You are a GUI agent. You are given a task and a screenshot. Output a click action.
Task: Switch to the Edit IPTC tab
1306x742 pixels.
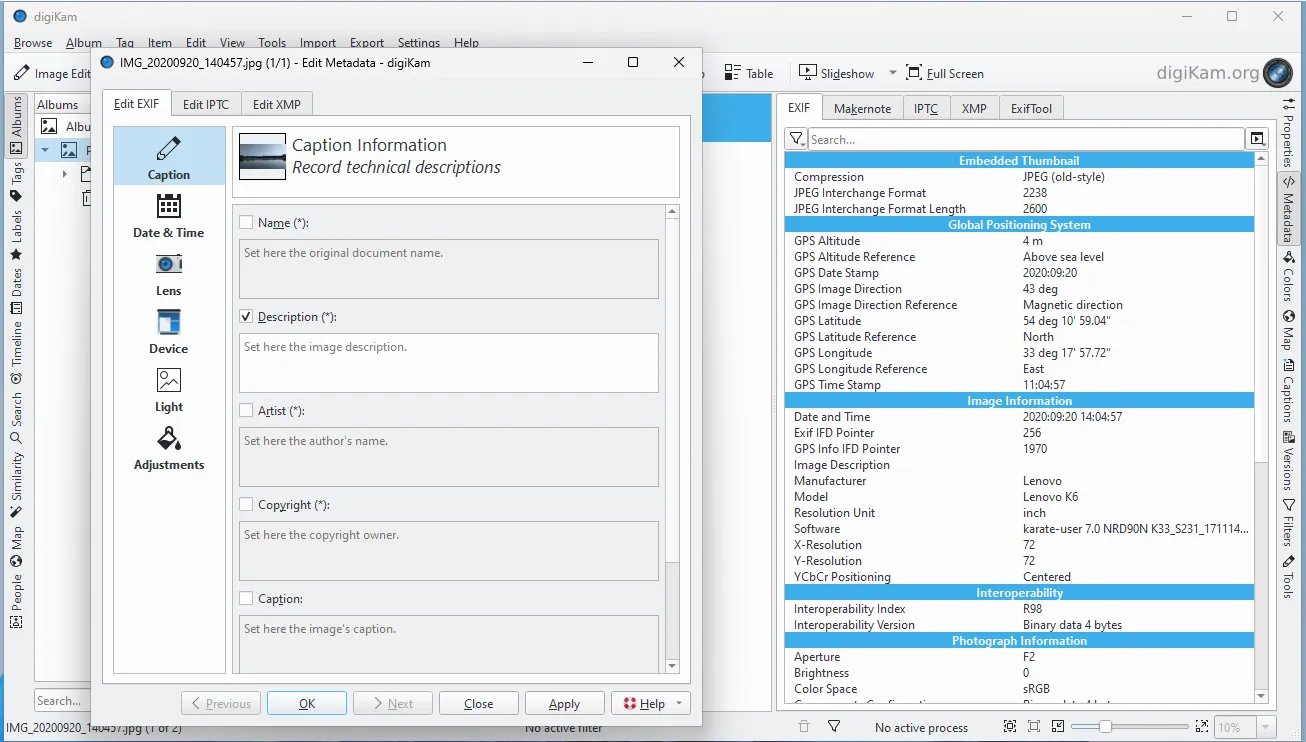(x=206, y=104)
